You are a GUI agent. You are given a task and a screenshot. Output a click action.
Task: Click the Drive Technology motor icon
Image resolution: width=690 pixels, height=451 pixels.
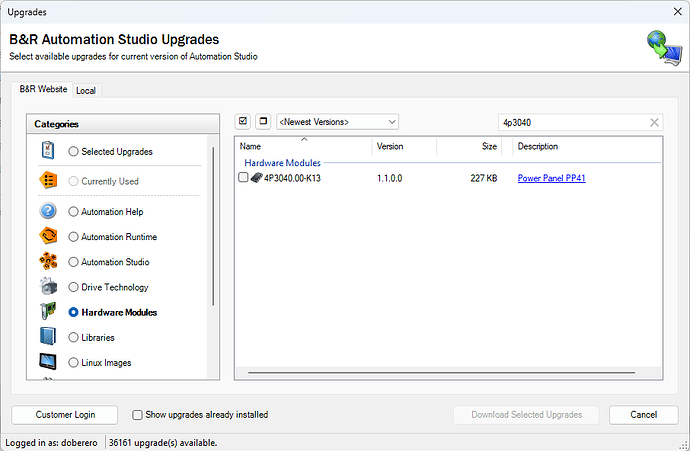tap(48, 286)
